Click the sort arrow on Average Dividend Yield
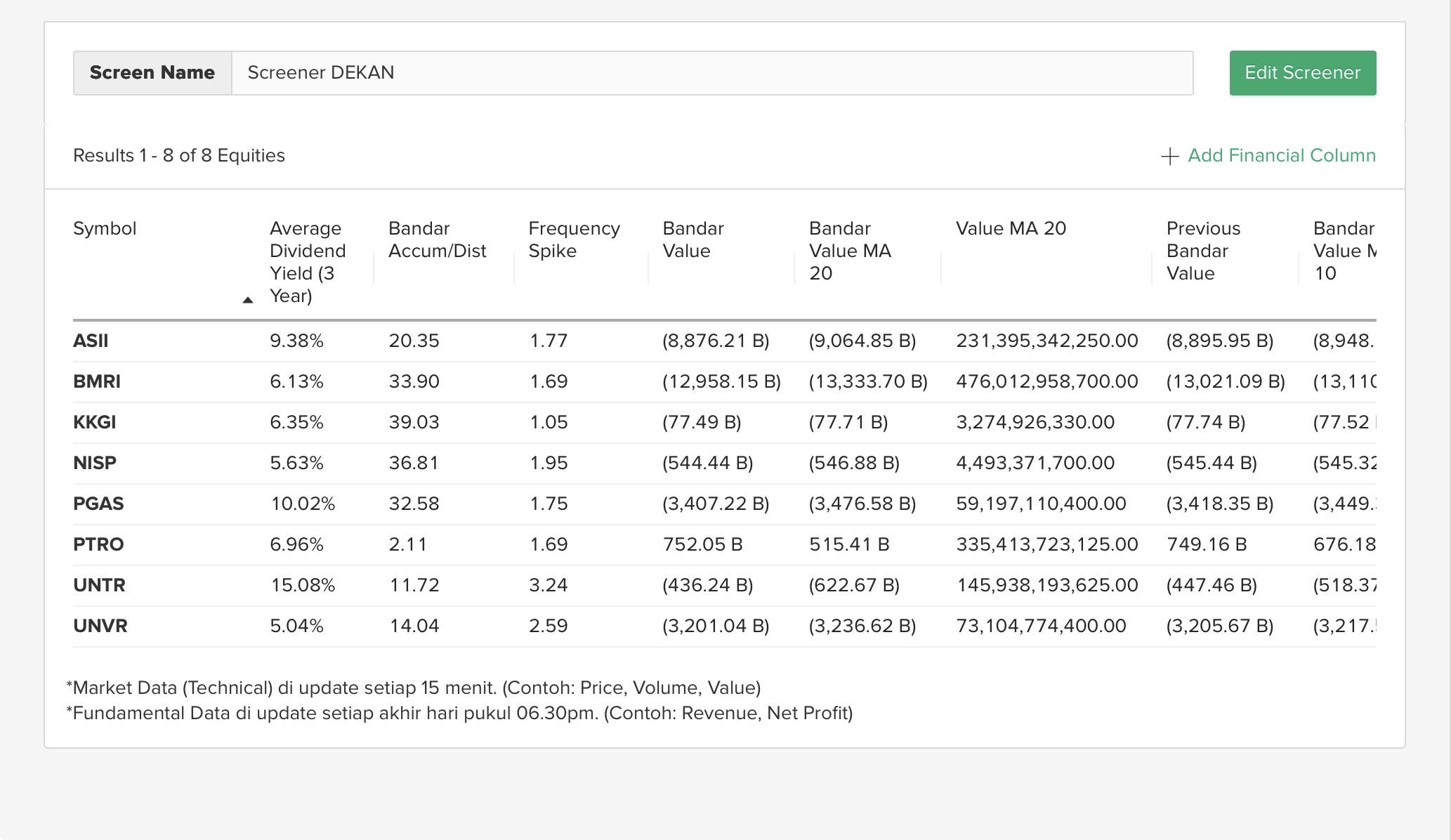The width and height of the screenshot is (1451, 840). (247, 300)
